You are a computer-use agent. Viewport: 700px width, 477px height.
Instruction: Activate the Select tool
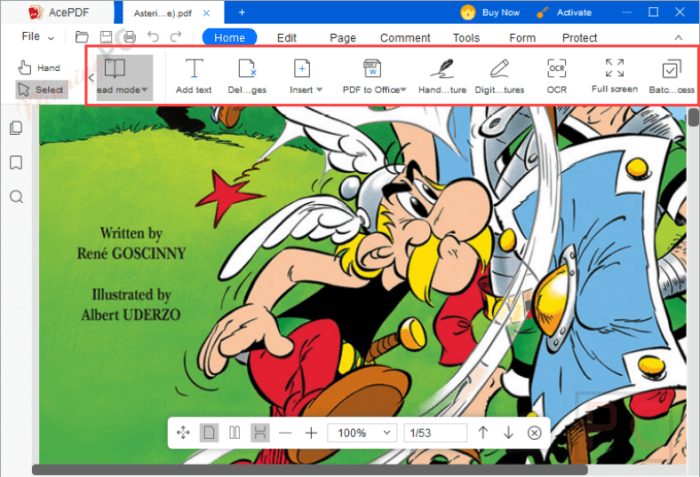click(42, 90)
